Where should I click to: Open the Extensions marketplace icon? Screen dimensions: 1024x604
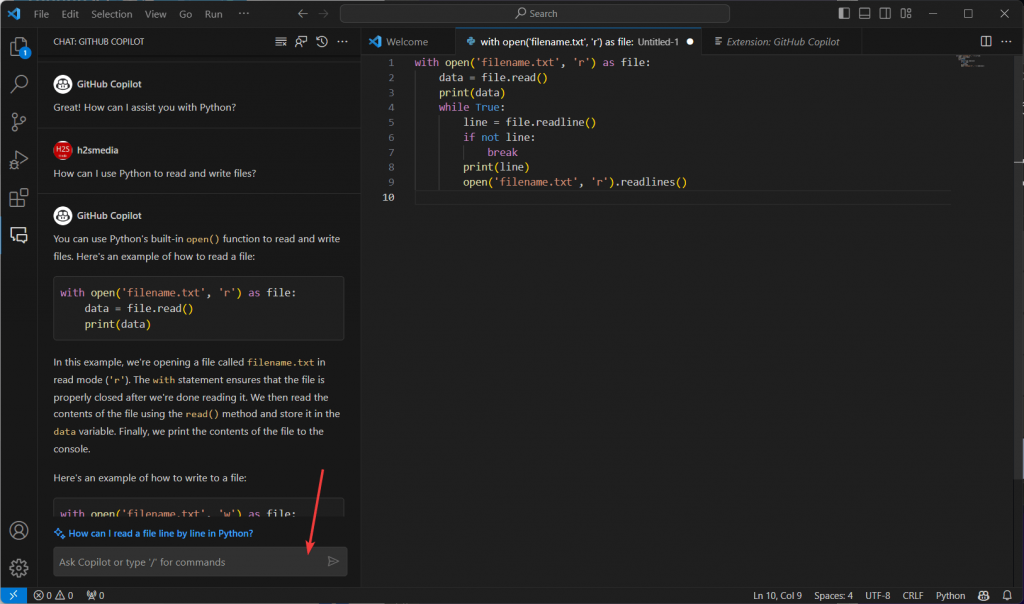click(18, 197)
